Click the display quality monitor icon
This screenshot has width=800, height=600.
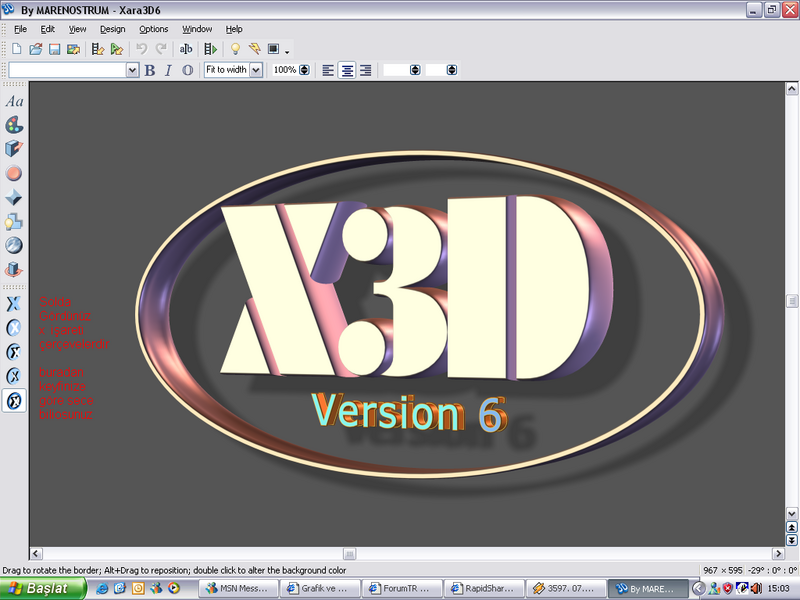(x=273, y=49)
